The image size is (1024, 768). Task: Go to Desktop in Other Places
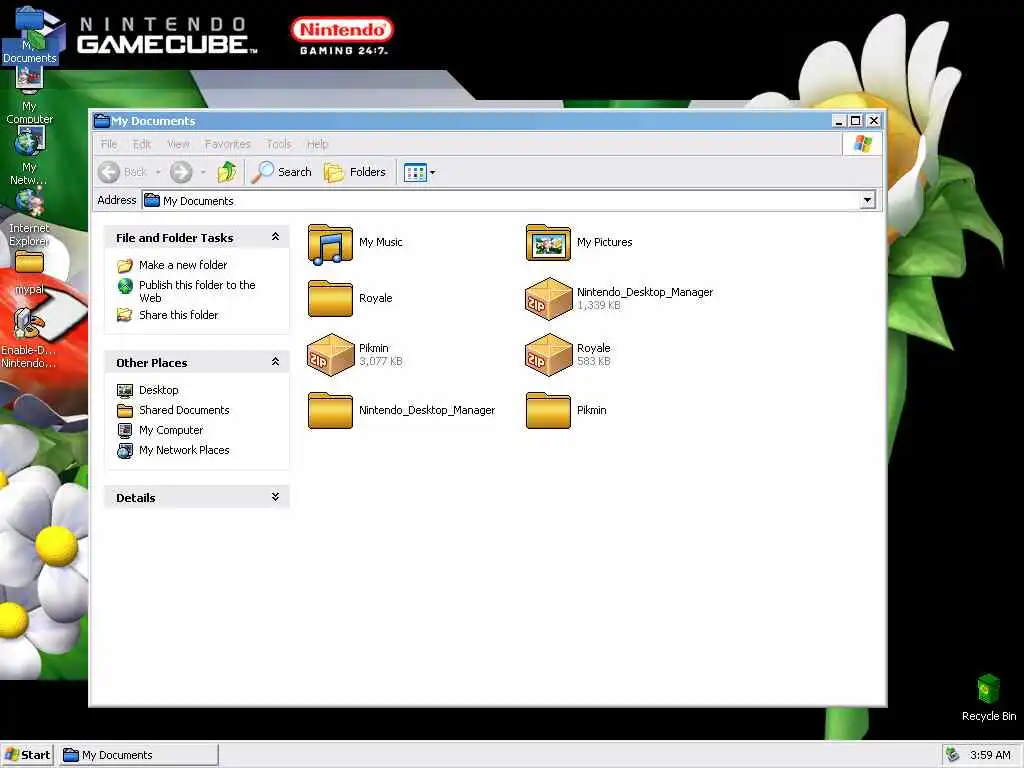[x=159, y=390]
